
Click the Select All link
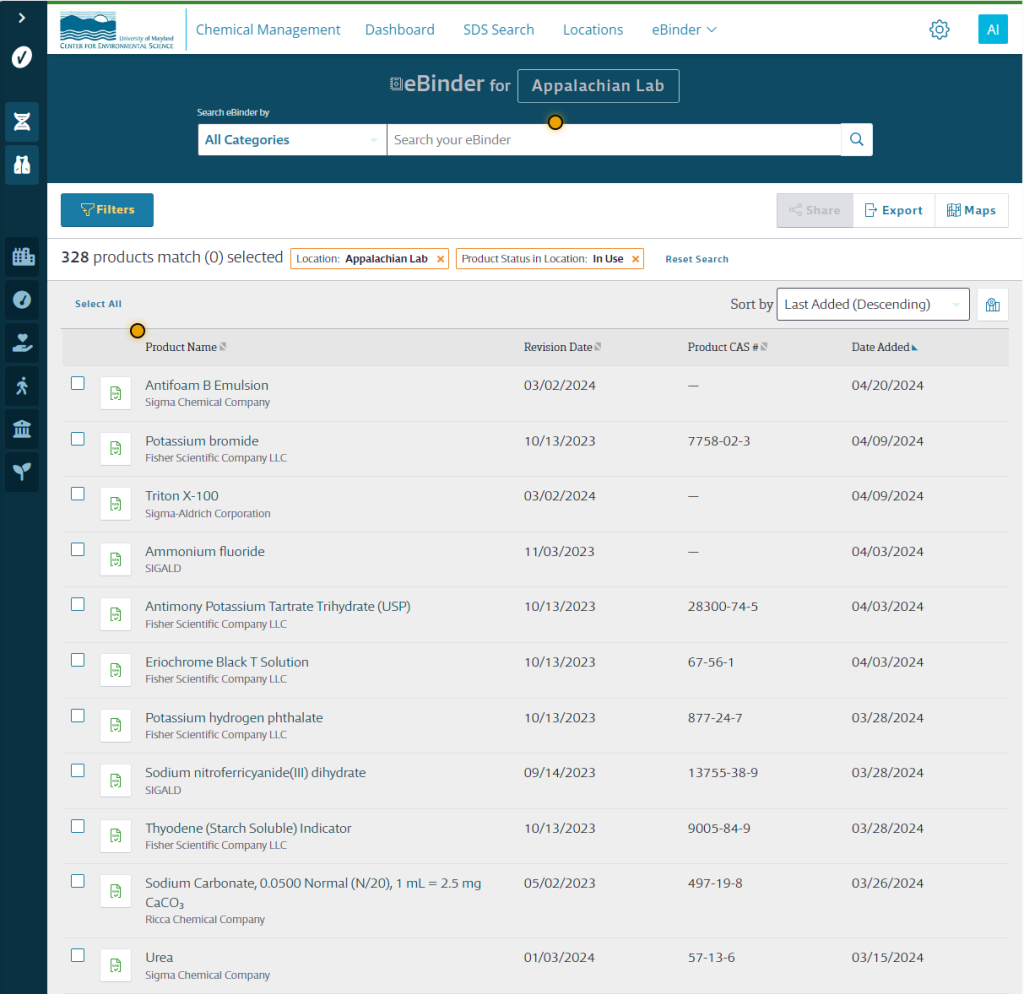coord(98,304)
